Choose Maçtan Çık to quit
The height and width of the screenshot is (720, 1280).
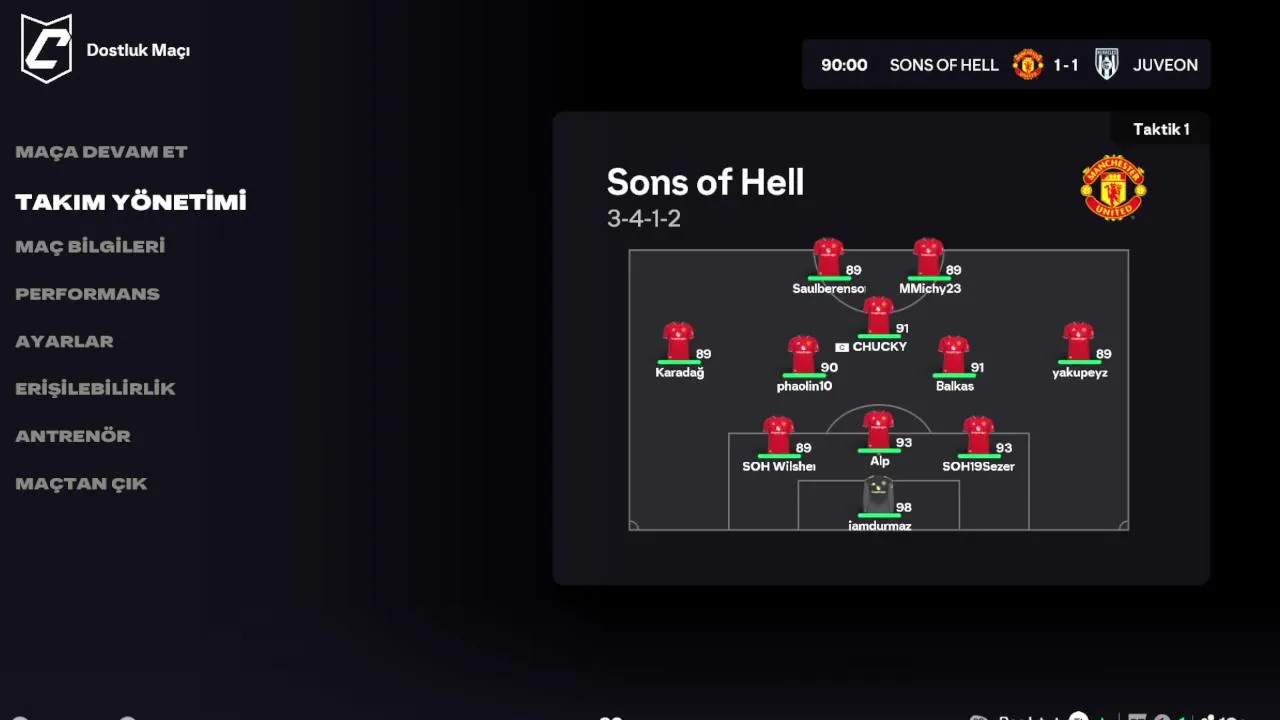coord(81,484)
